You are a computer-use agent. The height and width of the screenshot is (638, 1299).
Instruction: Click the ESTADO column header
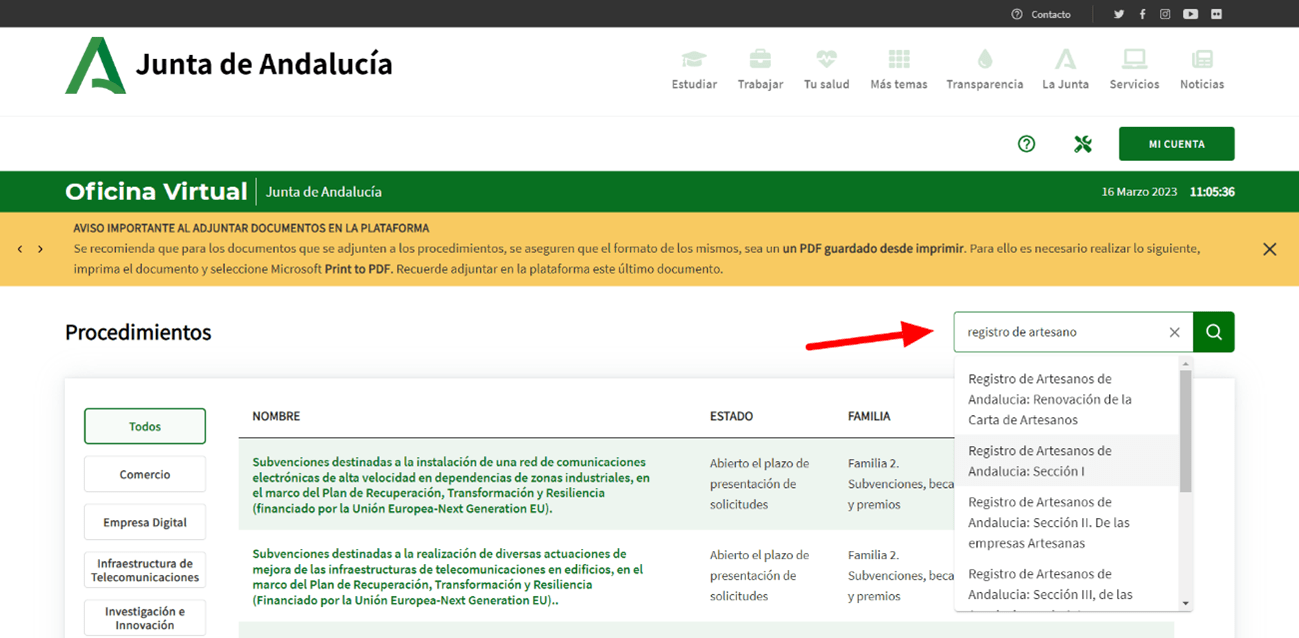pyautogui.click(x=731, y=416)
